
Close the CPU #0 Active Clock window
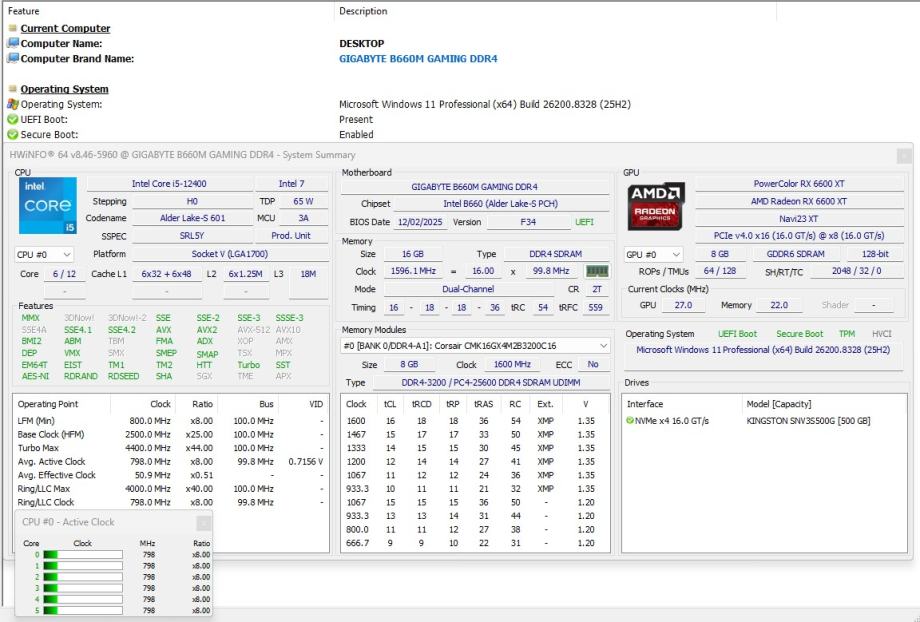point(204,523)
